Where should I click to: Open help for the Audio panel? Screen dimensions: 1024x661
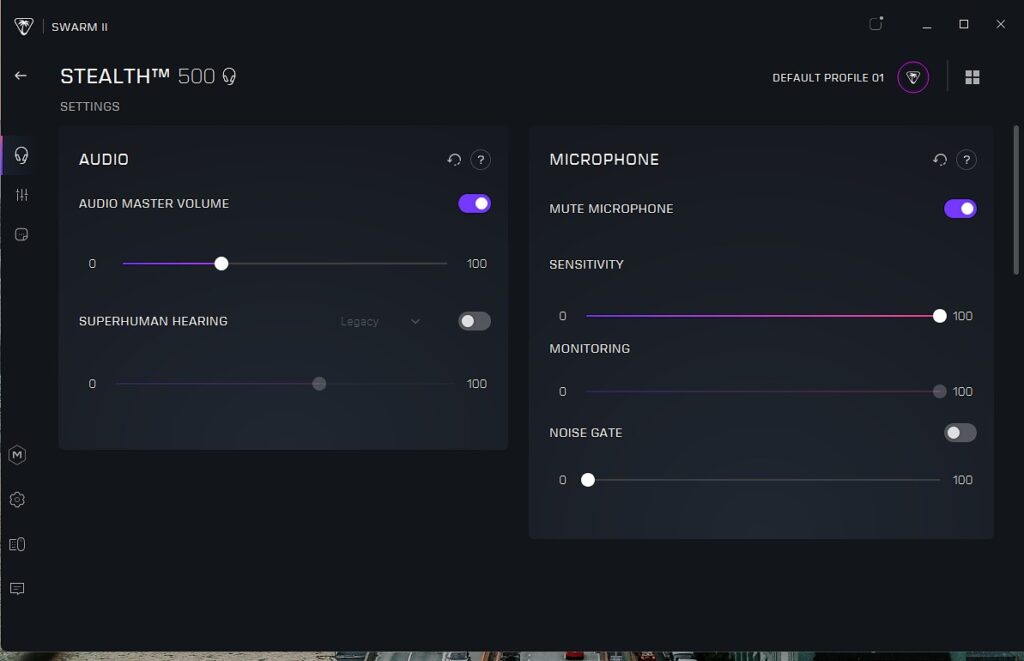coord(480,160)
